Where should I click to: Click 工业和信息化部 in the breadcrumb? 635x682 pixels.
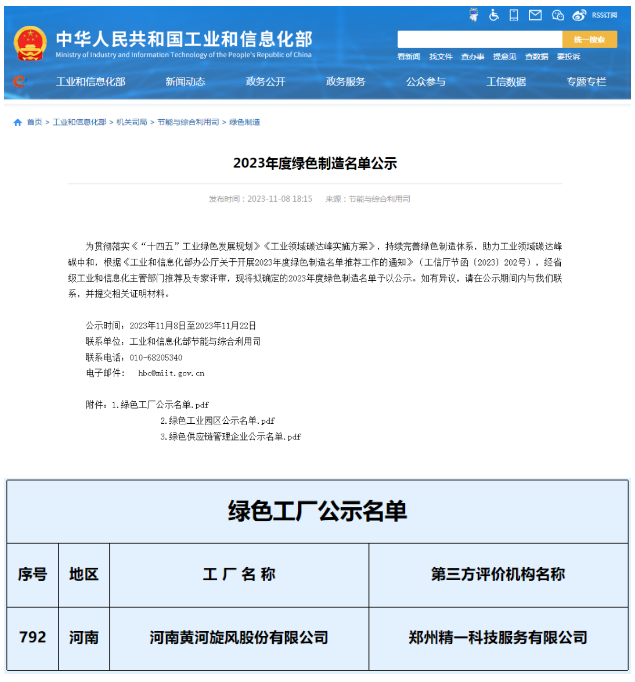(x=80, y=122)
